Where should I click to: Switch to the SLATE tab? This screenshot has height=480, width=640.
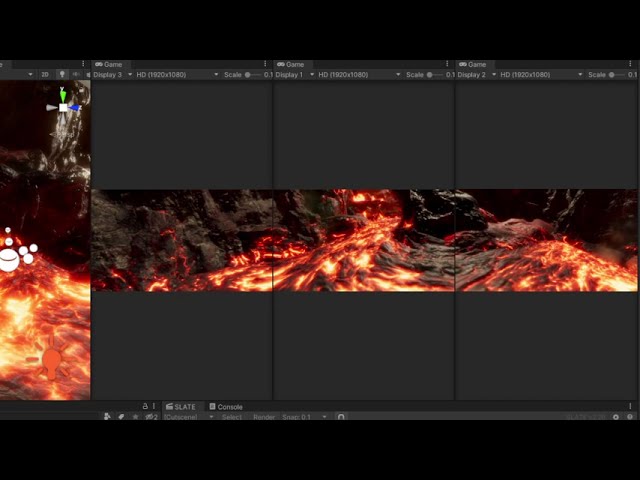(x=181, y=407)
